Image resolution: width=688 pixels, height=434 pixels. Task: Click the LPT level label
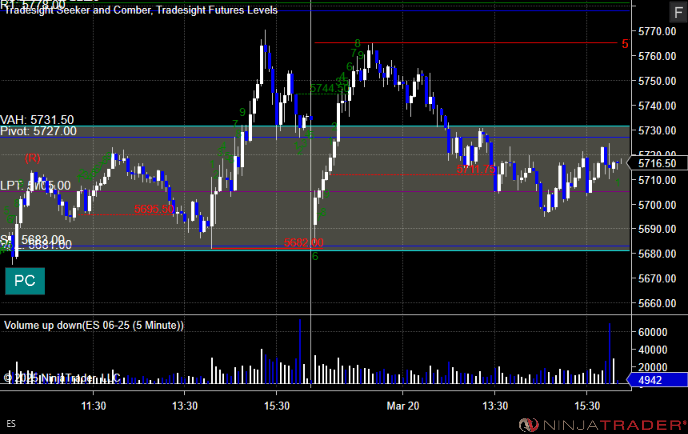(x=35, y=186)
